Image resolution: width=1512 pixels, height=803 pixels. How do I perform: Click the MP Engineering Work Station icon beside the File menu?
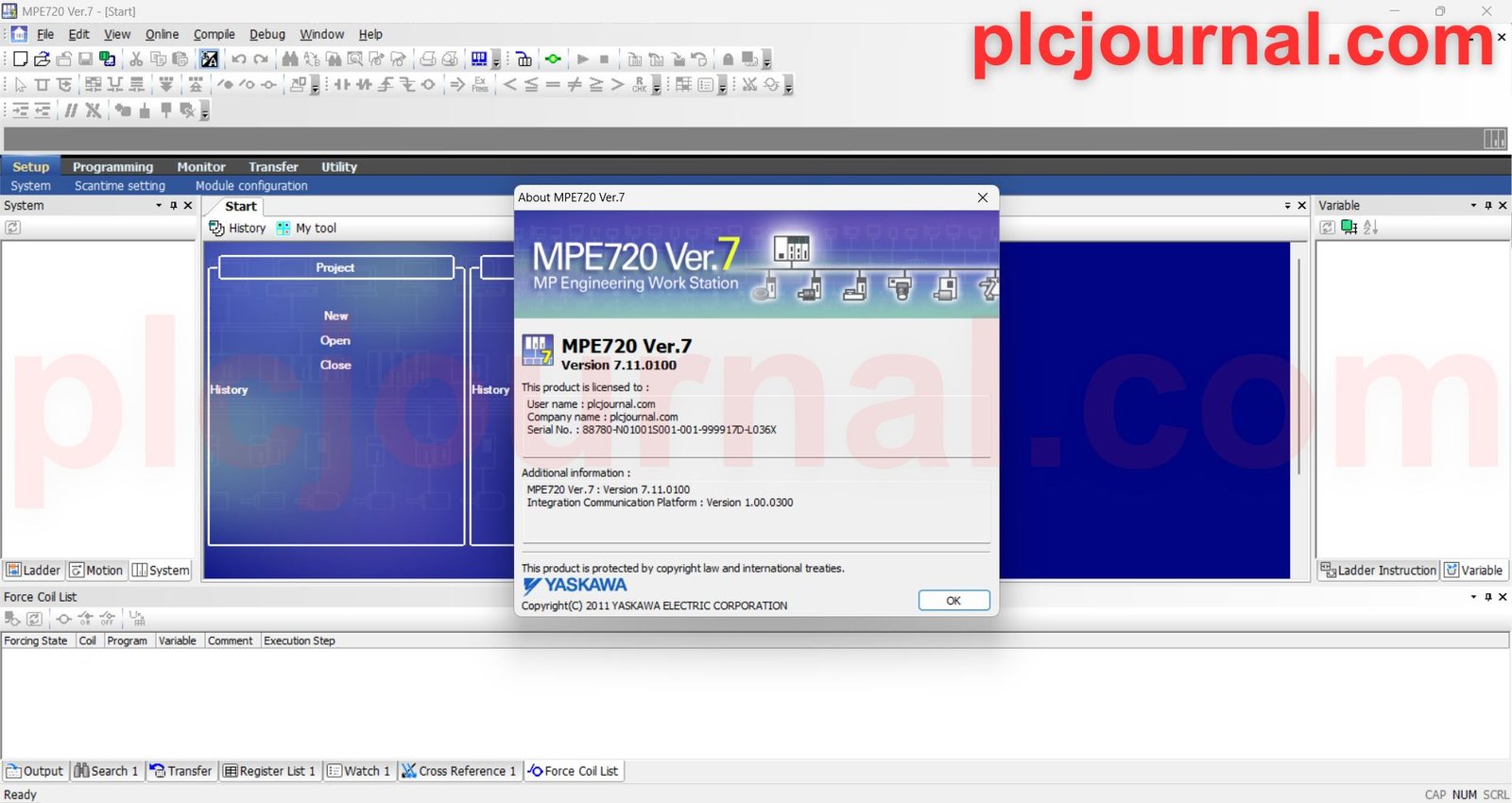(19, 34)
